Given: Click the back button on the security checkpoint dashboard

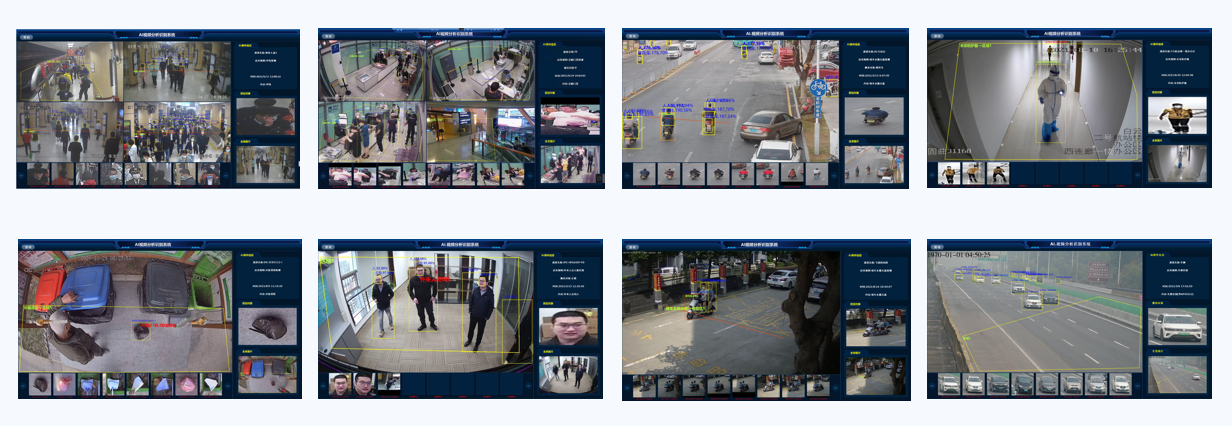Looking at the screenshot, I should coord(330,37).
